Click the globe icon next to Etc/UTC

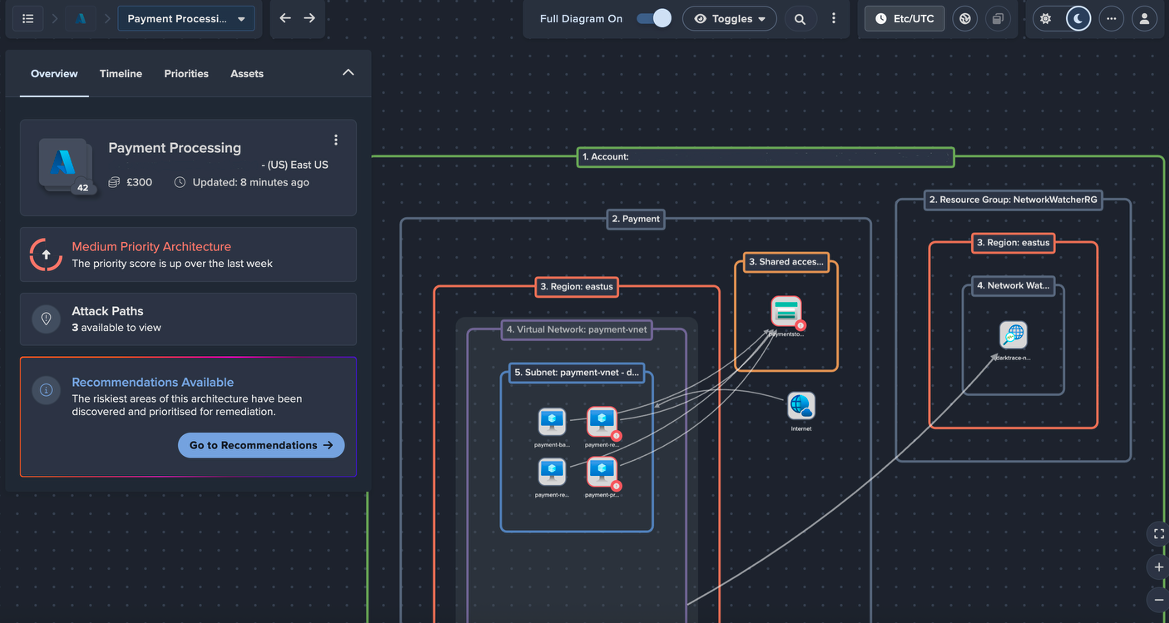(964, 18)
